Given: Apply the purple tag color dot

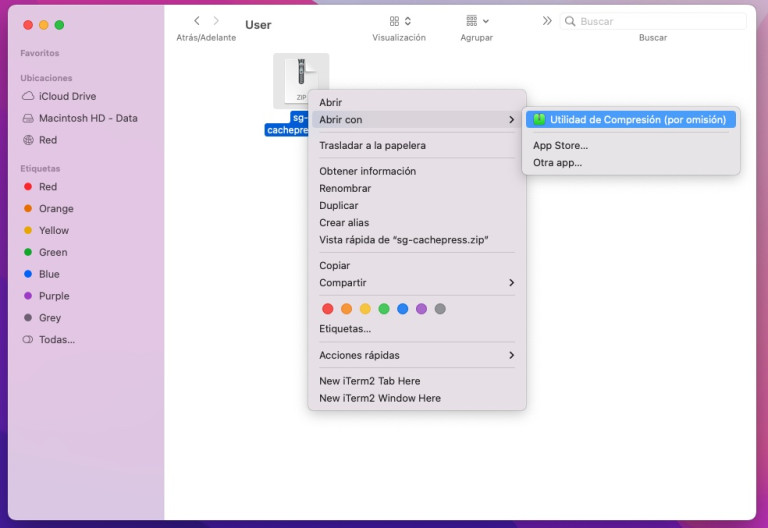Looking at the screenshot, I should 421,309.
